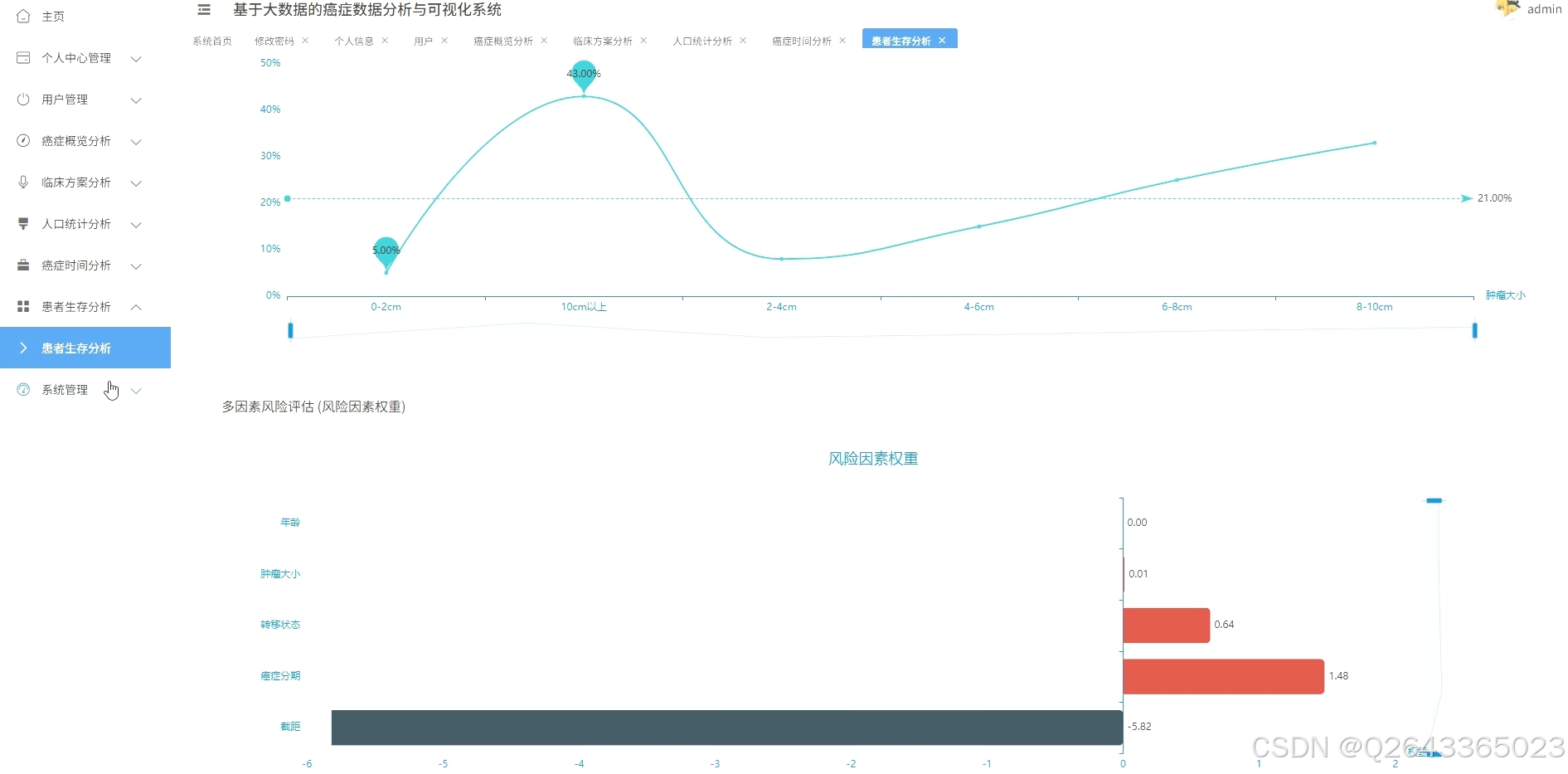Expand 临床方案分析 chevron
The width and height of the screenshot is (1568, 774).
coord(137,183)
